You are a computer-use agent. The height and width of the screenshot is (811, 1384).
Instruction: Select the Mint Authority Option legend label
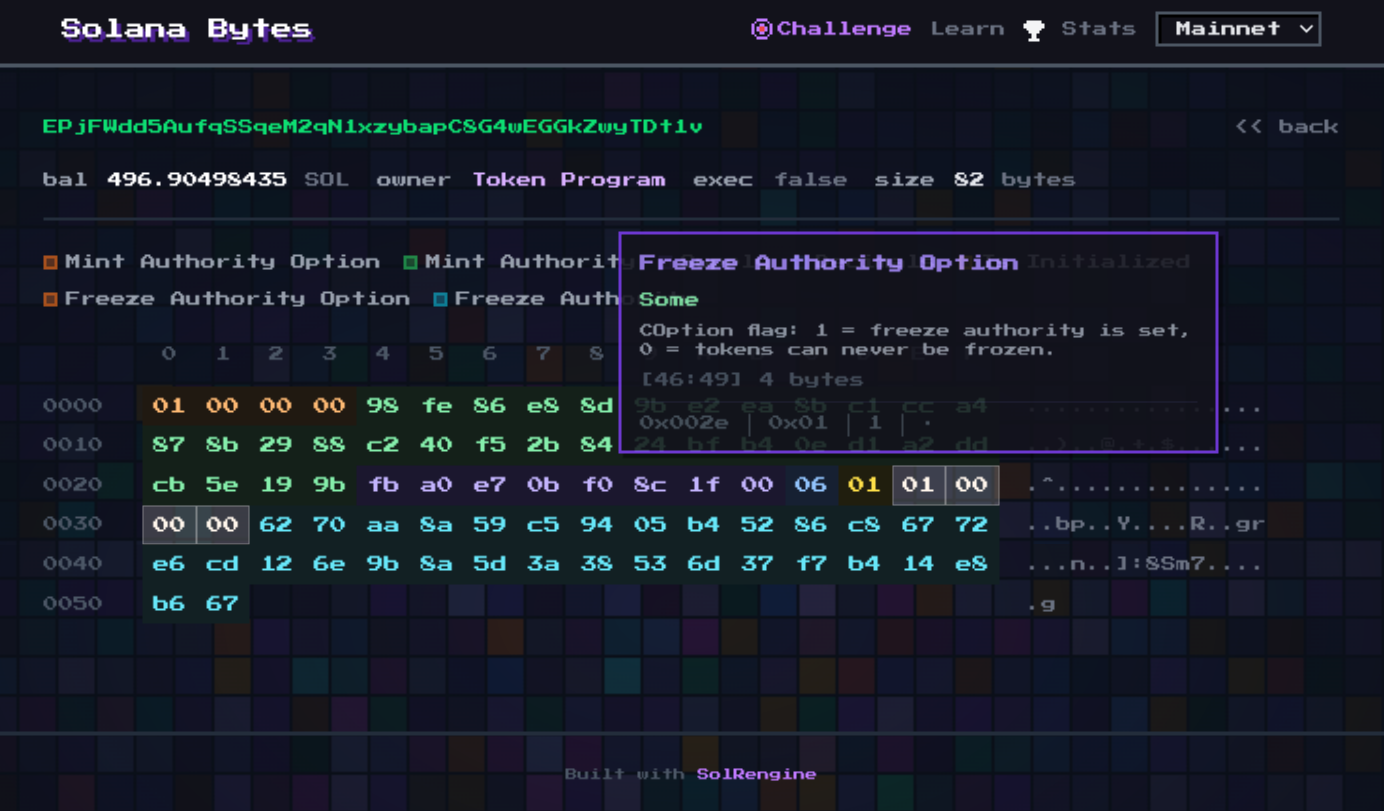click(222, 262)
